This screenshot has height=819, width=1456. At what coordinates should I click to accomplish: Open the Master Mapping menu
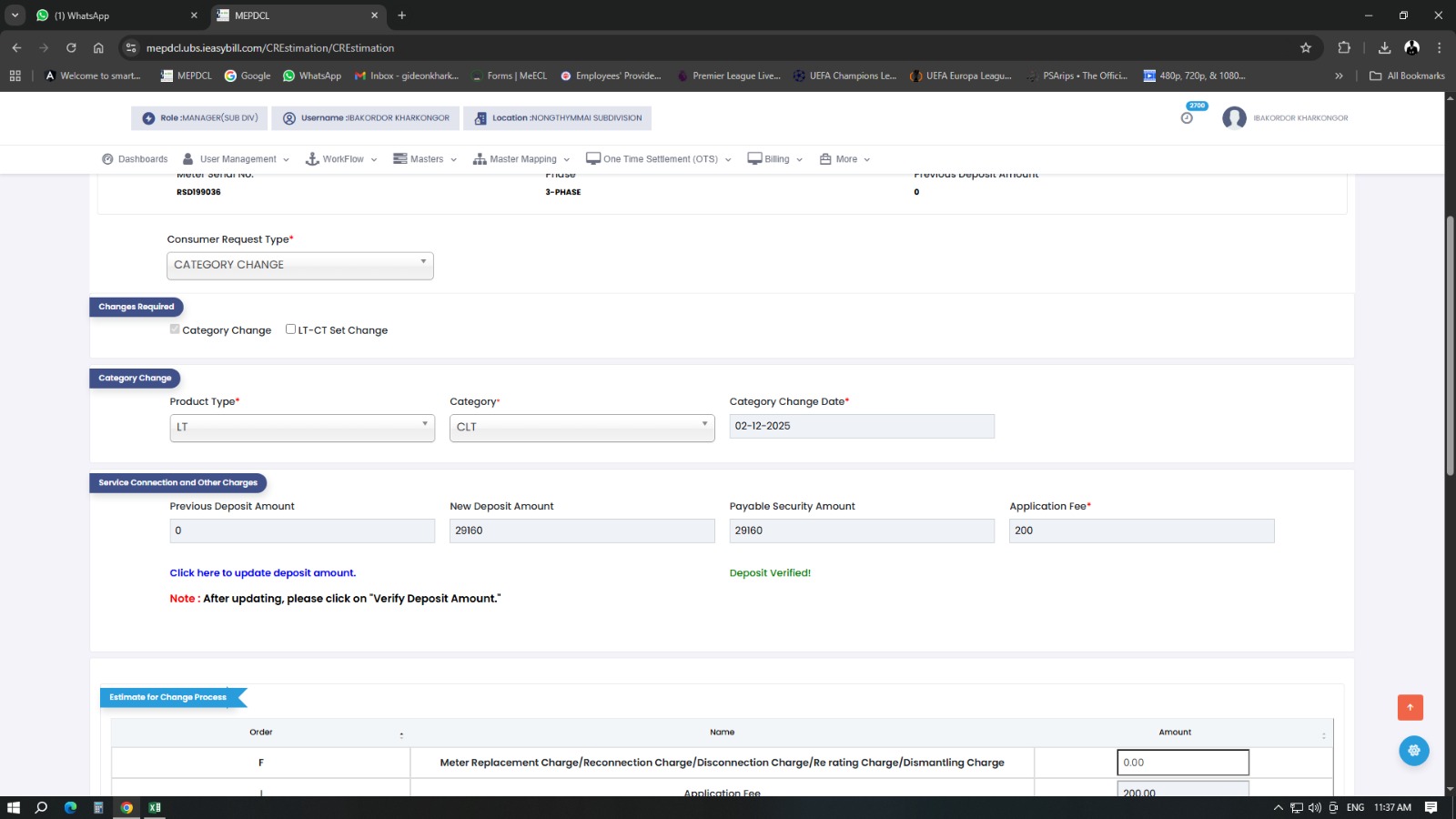pyautogui.click(x=521, y=159)
